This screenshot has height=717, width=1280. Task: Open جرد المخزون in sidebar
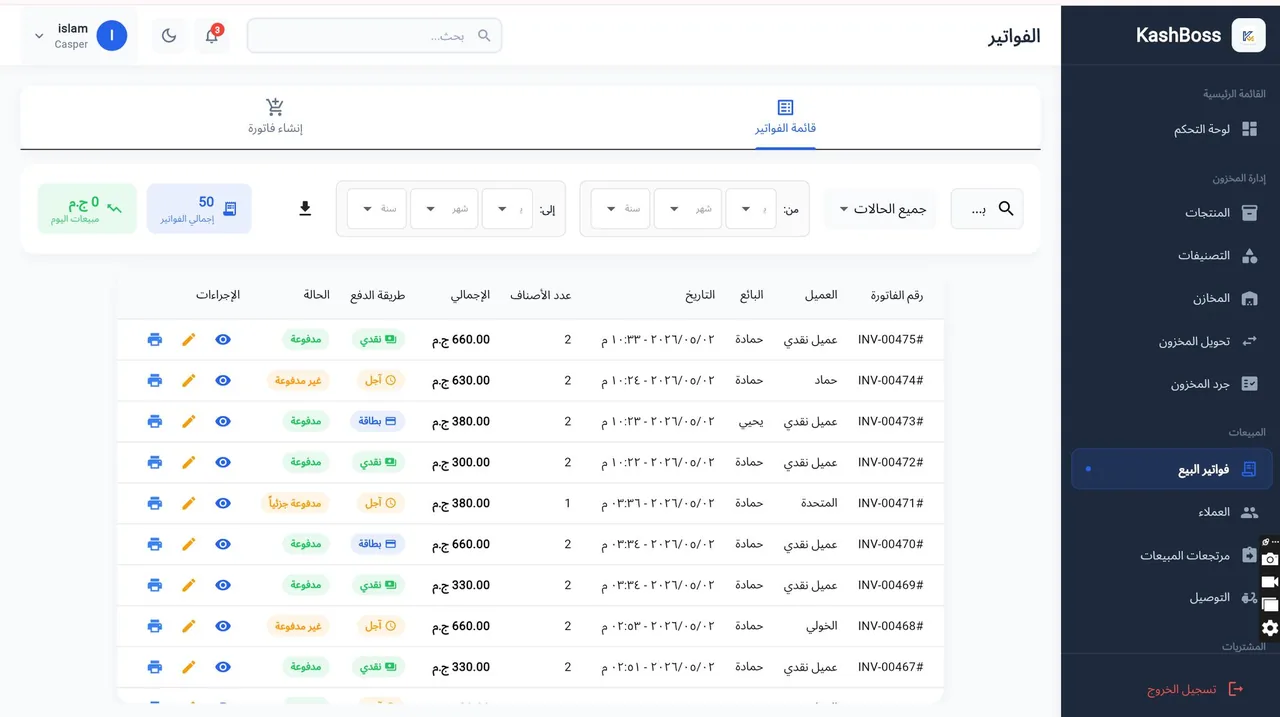(x=1170, y=384)
